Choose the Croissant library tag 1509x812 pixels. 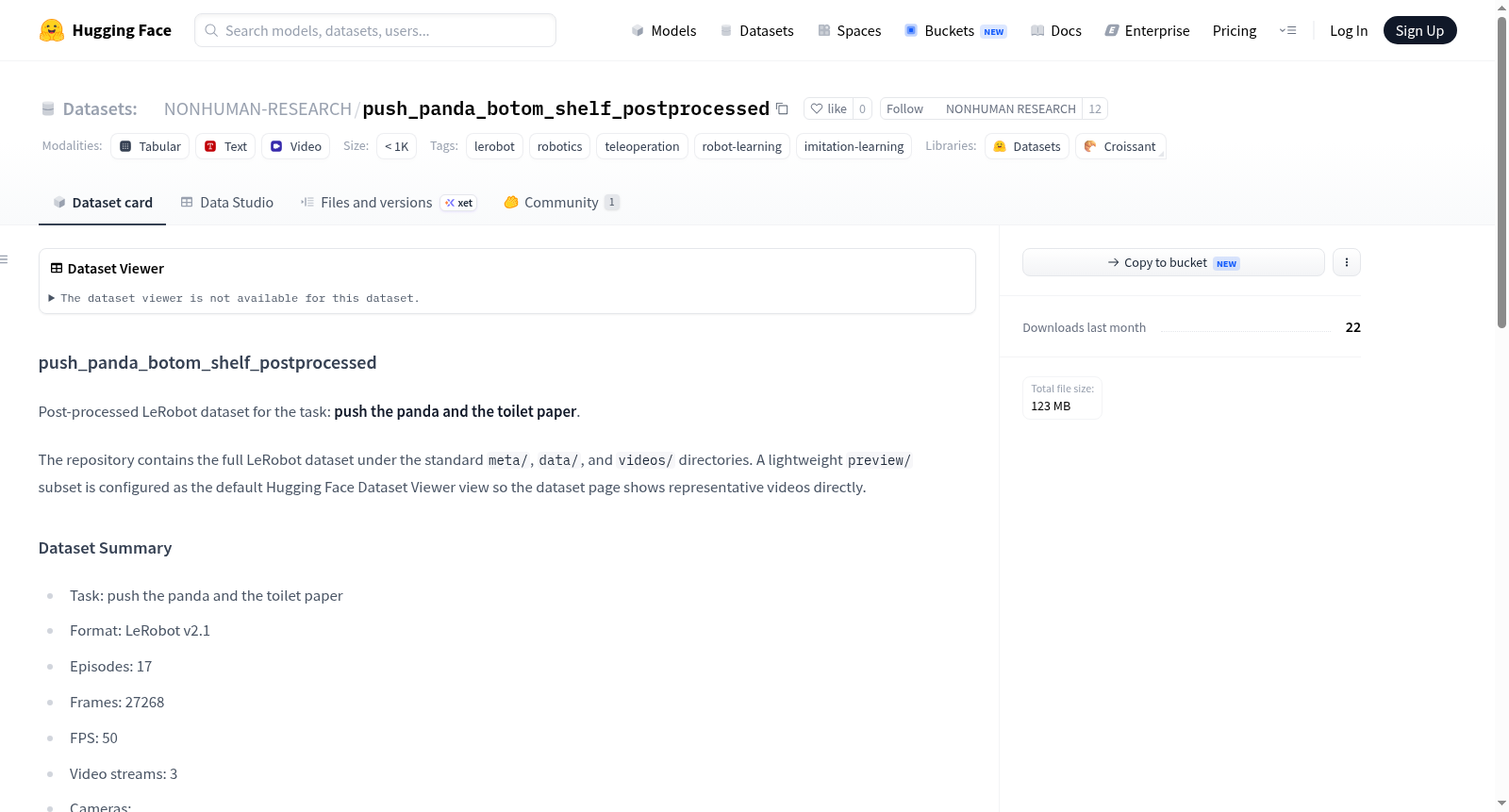click(x=1120, y=146)
